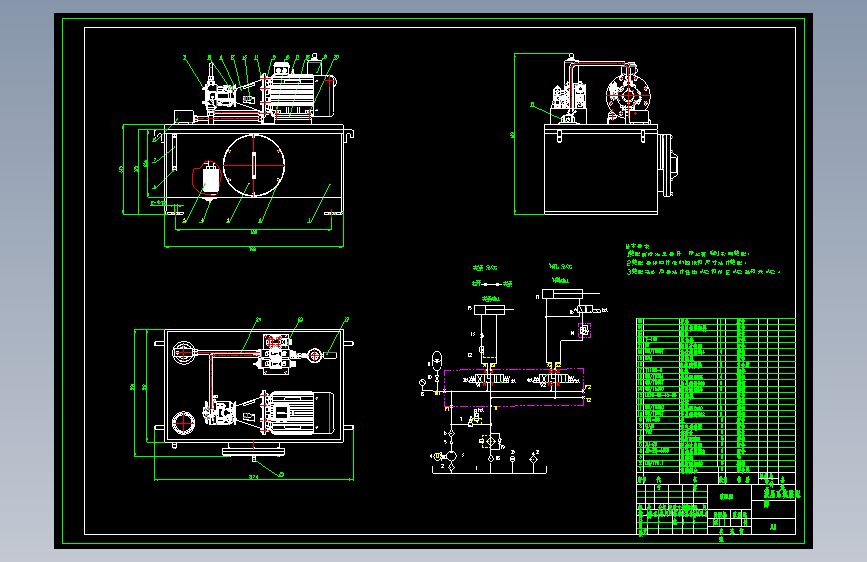867x562 pixels.
Task: Click the finned electric motor in the plan view
Action: pos(299,412)
